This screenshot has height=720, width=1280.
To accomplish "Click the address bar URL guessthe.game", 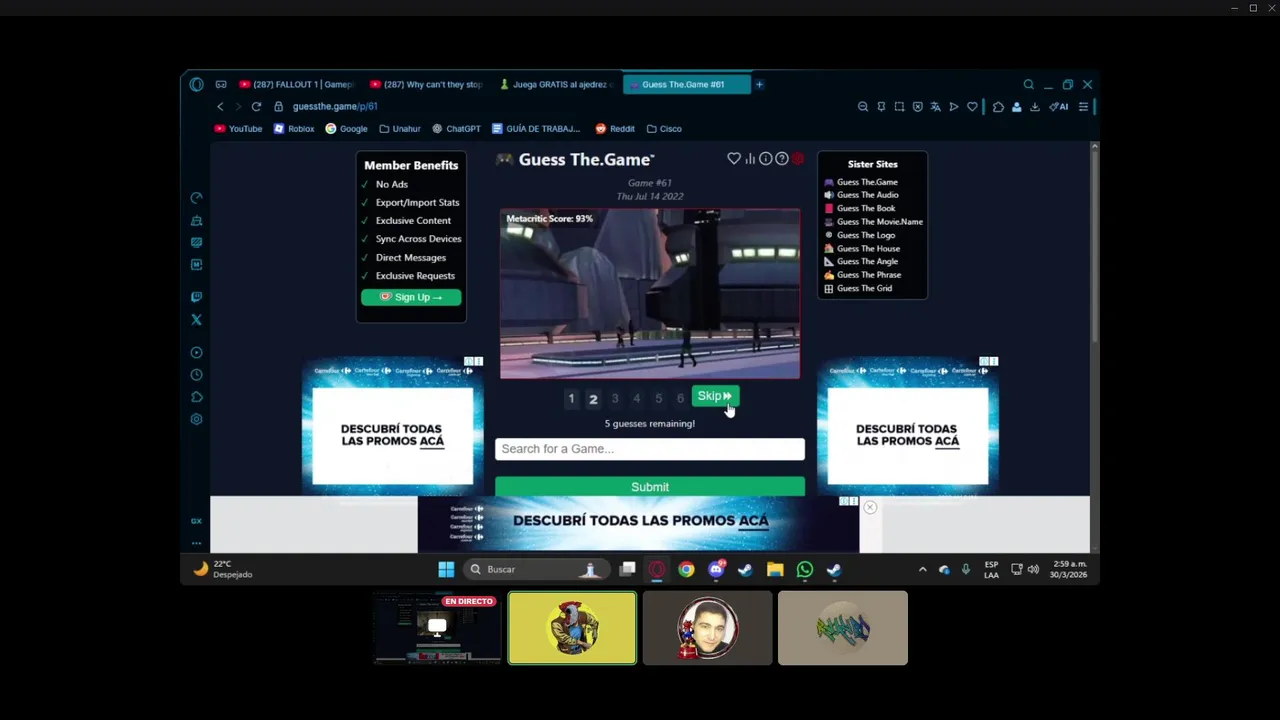I will [335, 106].
